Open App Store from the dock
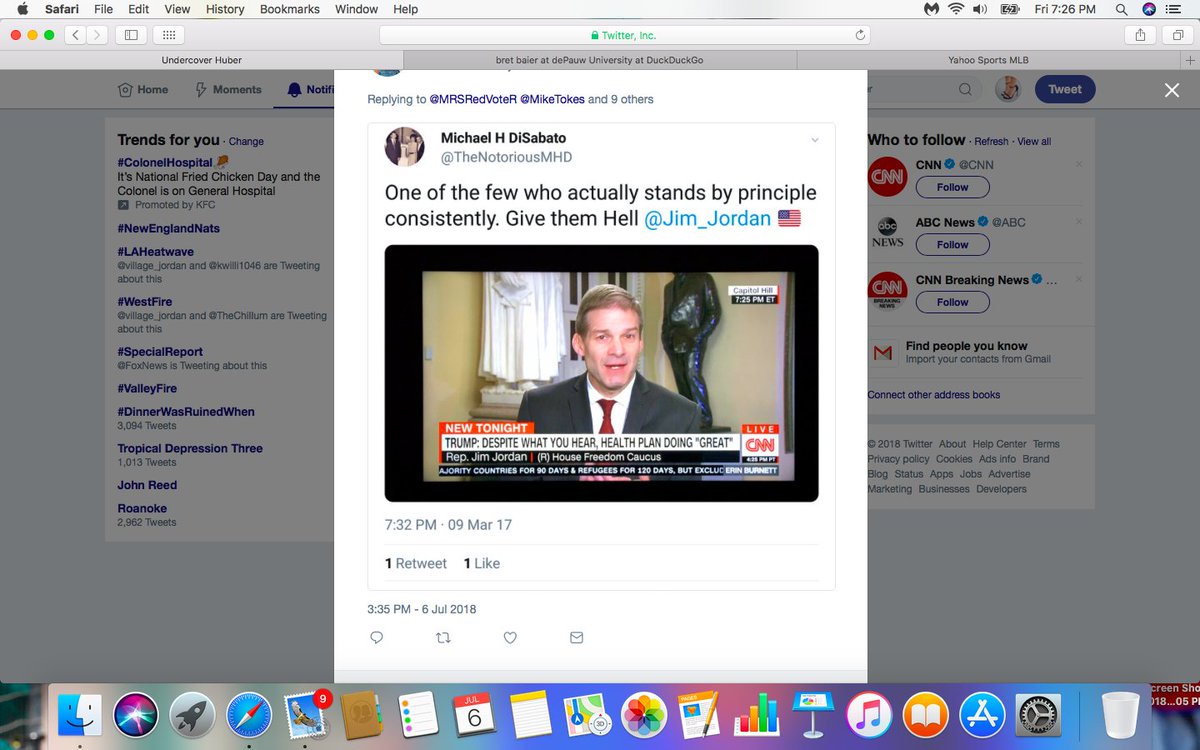 [x=982, y=715]
